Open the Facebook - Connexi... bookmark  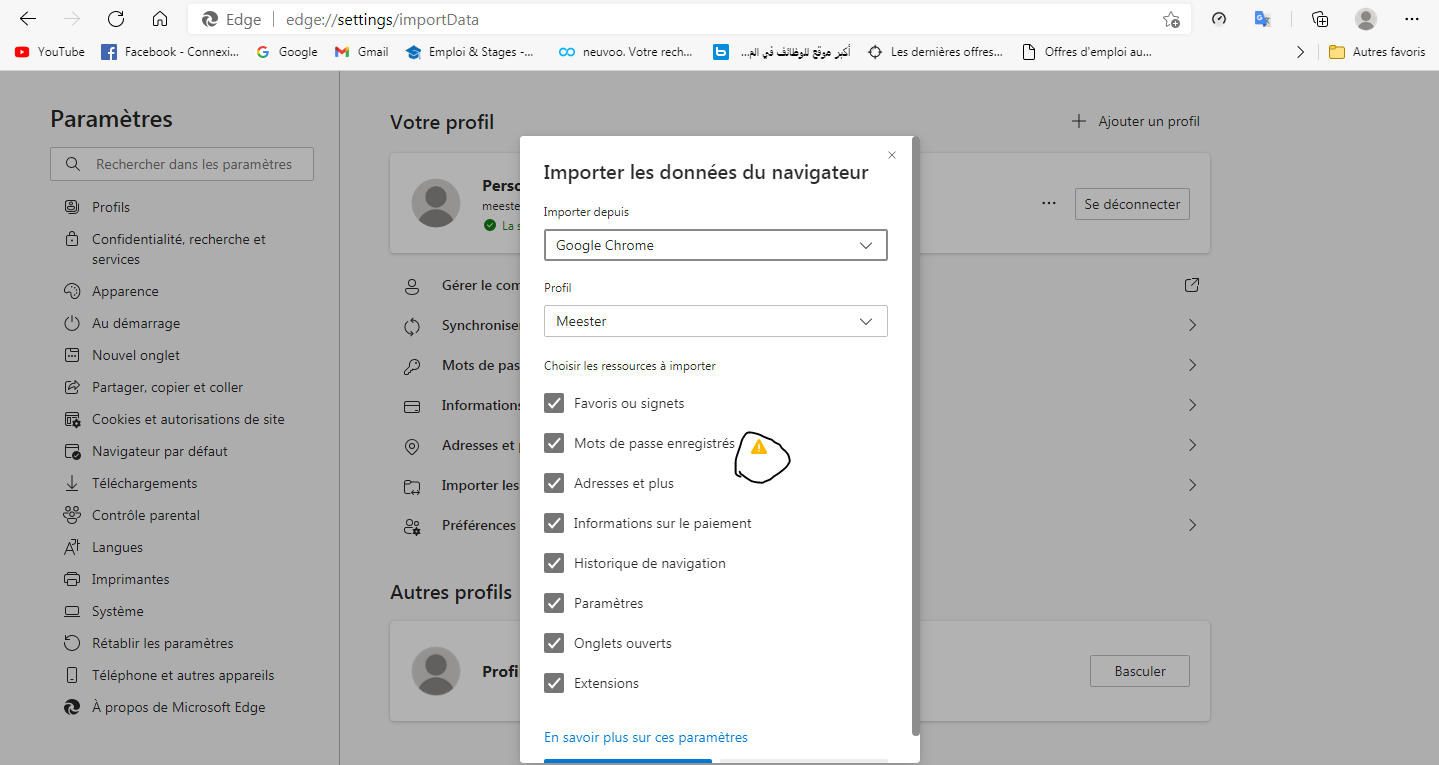click(170, 52)
